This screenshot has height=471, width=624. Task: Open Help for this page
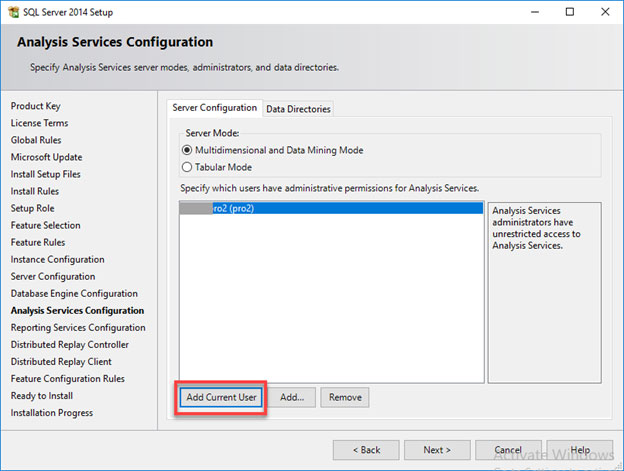tap(580, 450)
